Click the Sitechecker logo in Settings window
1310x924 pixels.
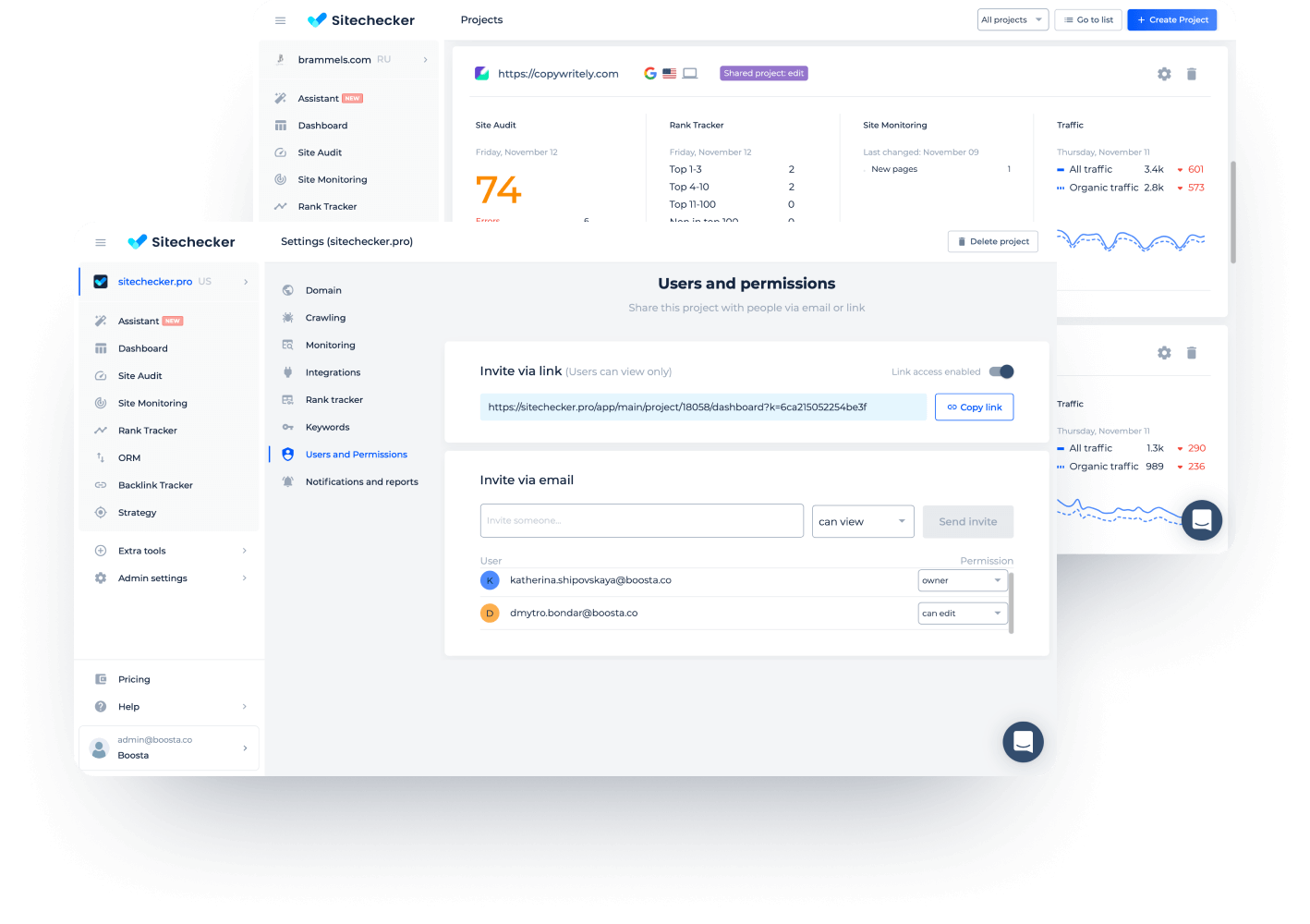tap(181, 242)
